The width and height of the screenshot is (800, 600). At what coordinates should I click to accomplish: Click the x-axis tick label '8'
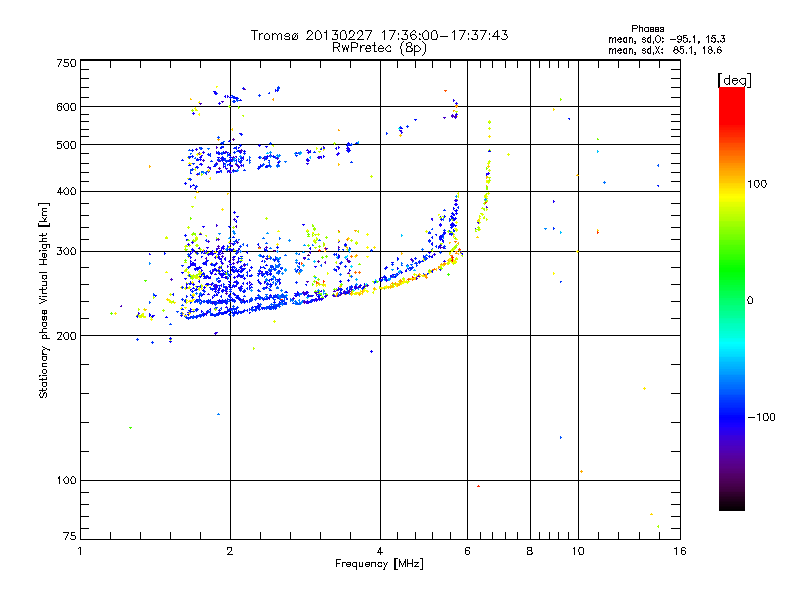point(530,551)
